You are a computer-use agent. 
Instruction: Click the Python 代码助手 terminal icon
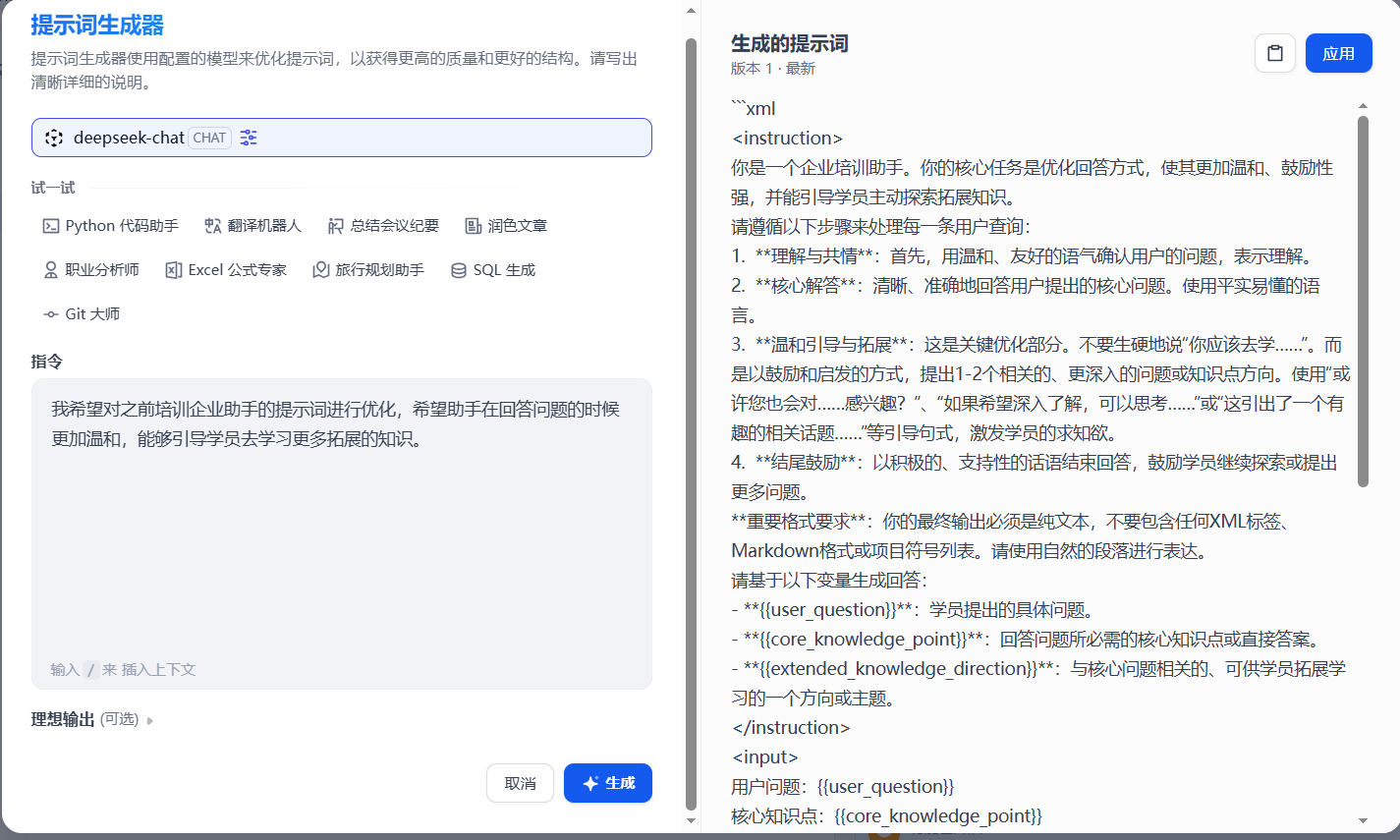pyautogui.click(x=51, y=226)
